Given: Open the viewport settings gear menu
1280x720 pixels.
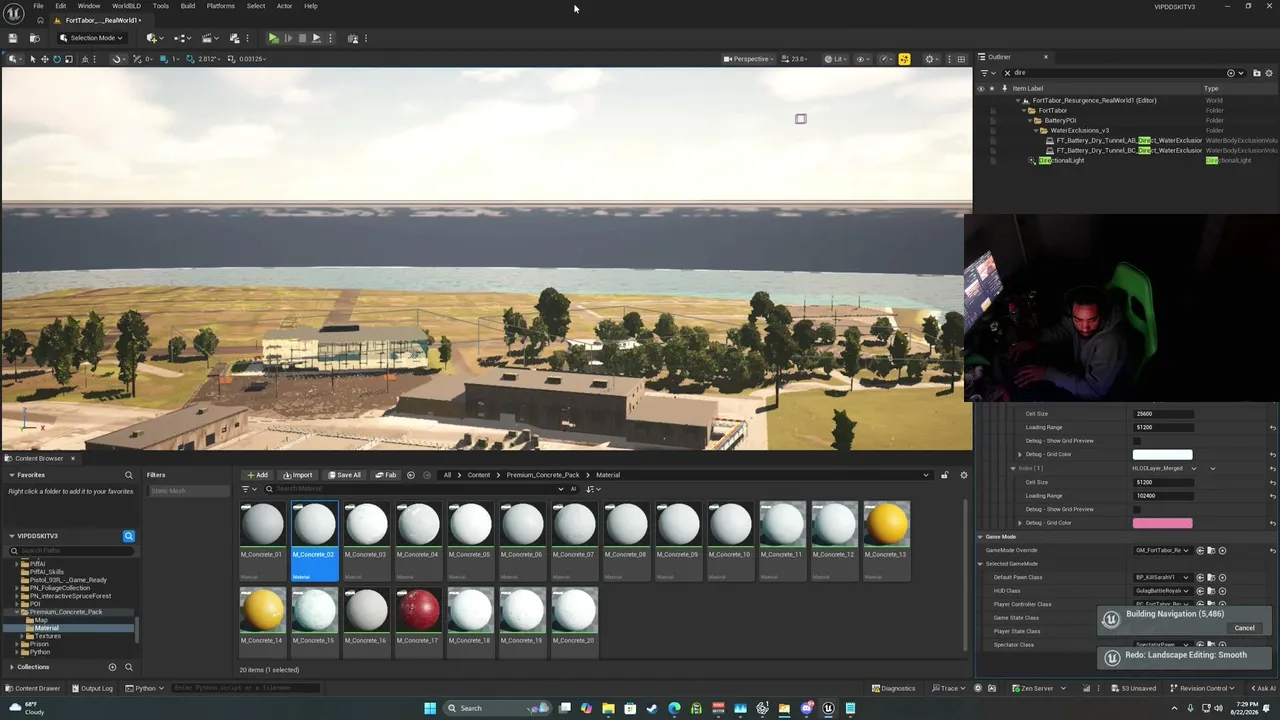Looking at the screenshot, I should (x=931, y=59).
